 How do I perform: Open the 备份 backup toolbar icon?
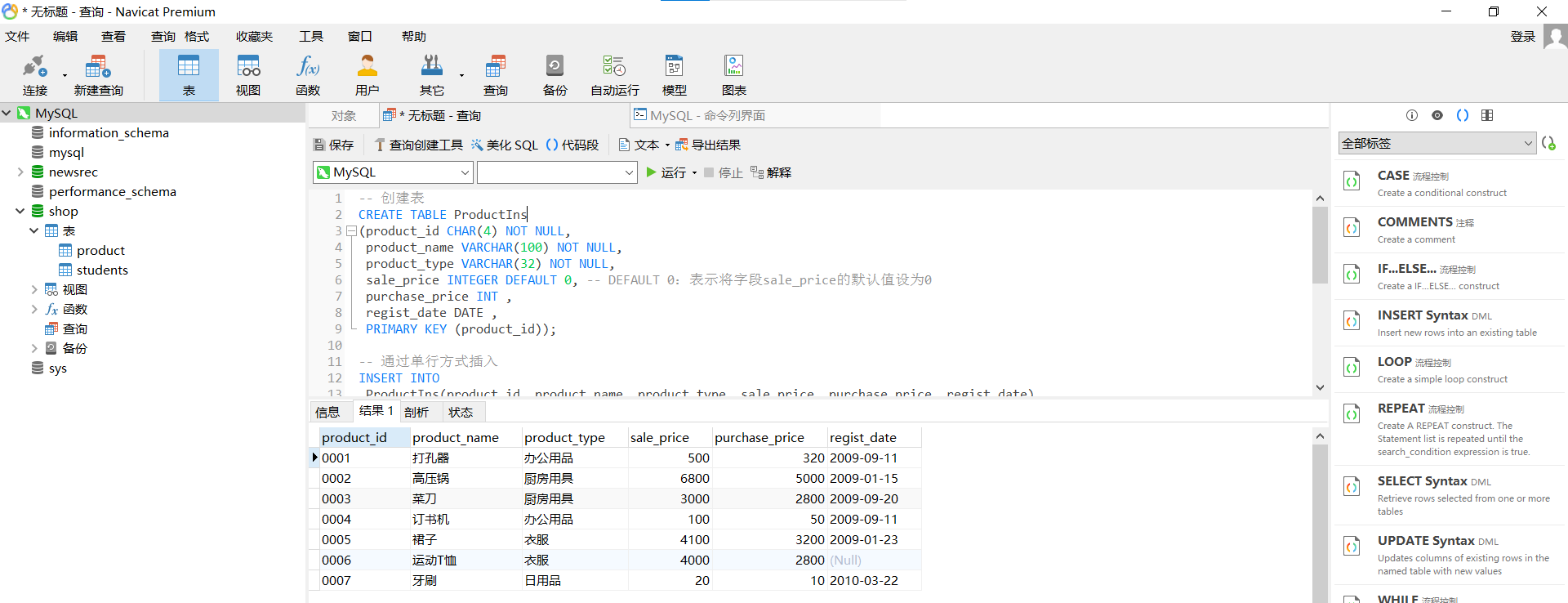[x=555, y=75]
